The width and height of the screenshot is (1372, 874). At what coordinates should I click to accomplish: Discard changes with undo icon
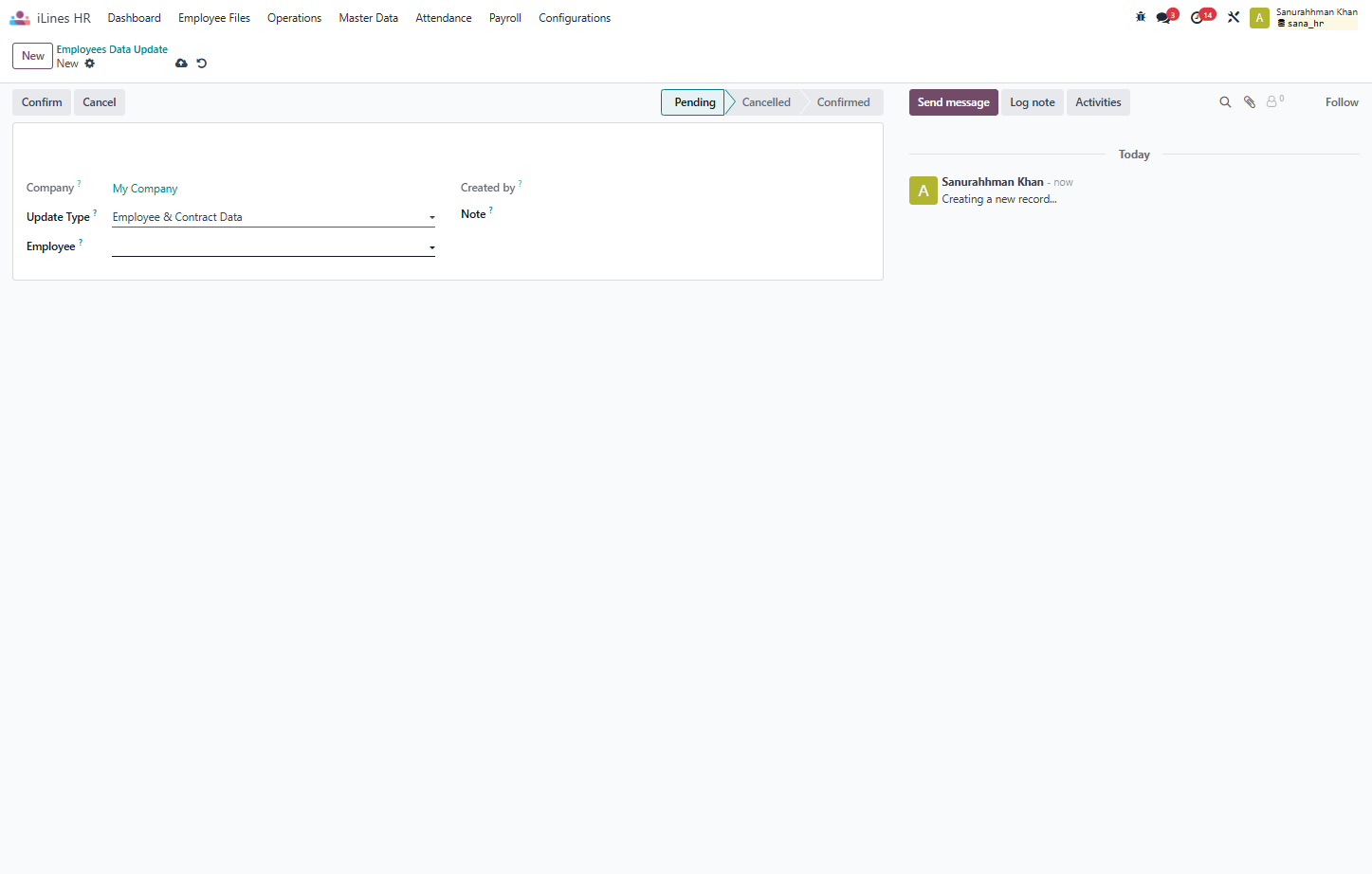pyautogui.click(x=201, y=64)
